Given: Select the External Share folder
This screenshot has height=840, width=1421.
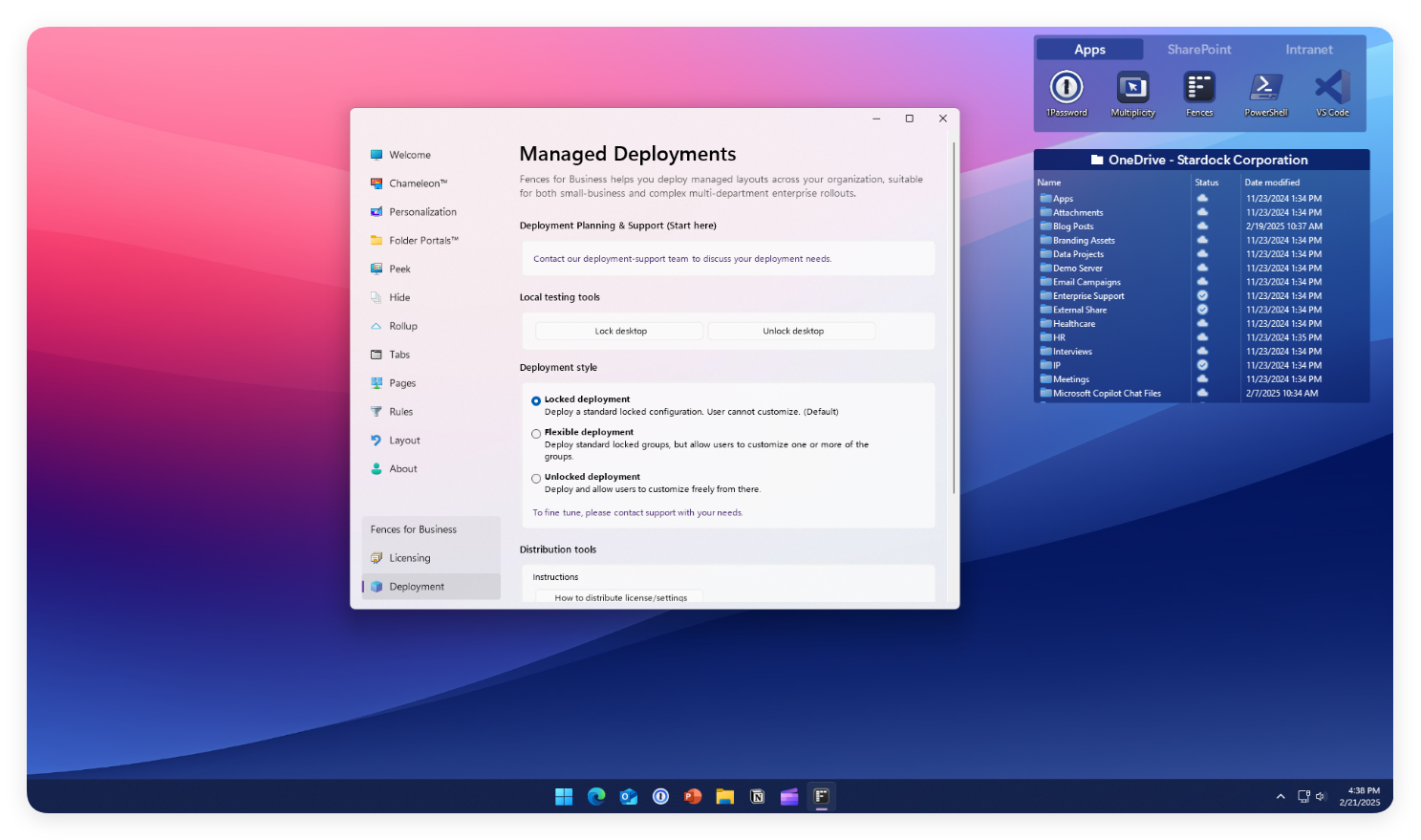Looking at the screenshot, I should (1073, 310).
